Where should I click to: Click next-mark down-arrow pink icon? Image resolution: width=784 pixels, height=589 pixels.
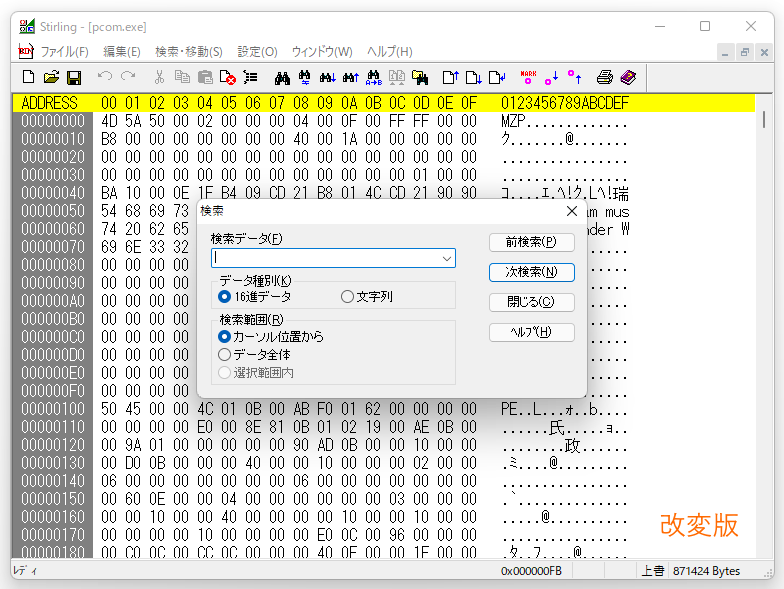click(552, 77)
